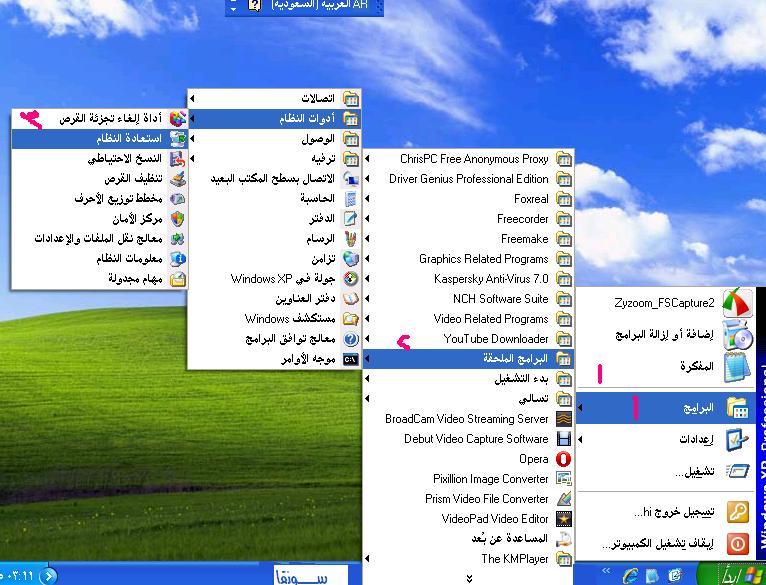
Task: Open Video Related Programs folder
Action: tap(468, 319)
